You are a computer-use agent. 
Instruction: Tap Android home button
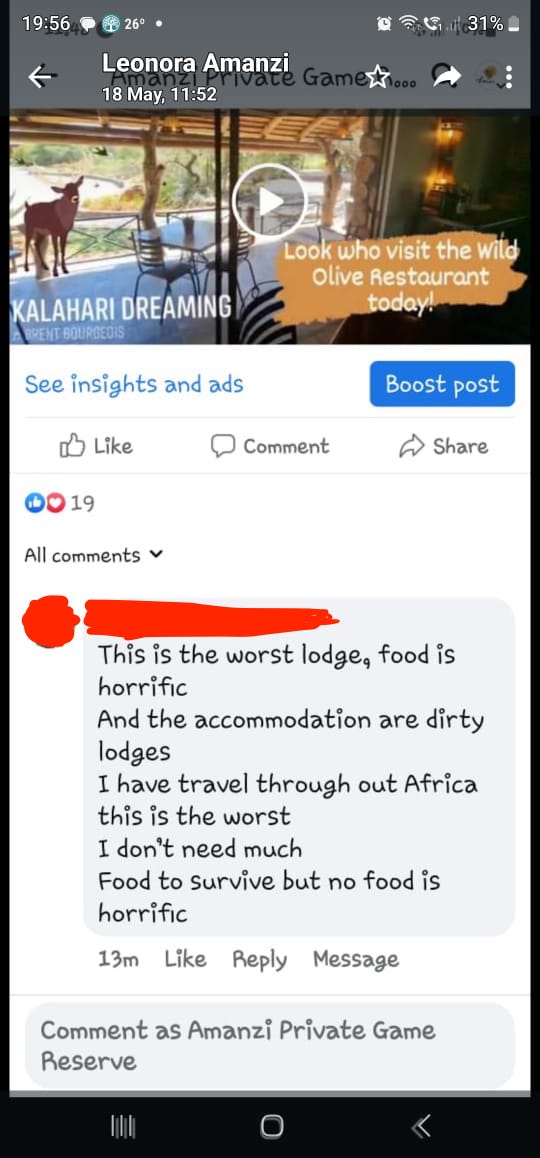(x=272, y=1126)
